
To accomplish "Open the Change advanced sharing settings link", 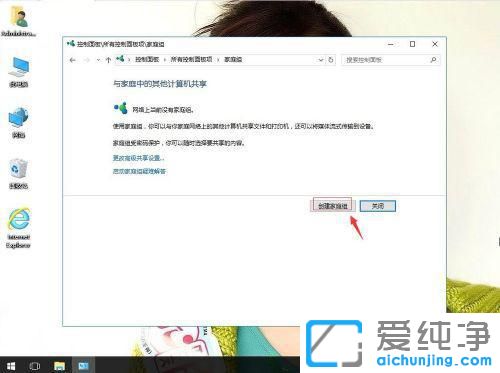I will pyautogui.click(x=138, y=158).
